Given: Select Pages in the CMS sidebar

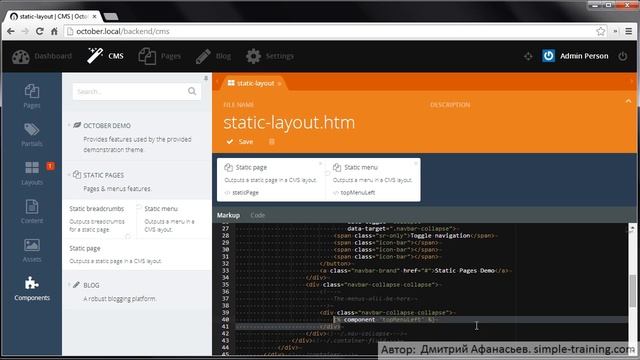Looking at the screenshot, I should 32,96.
